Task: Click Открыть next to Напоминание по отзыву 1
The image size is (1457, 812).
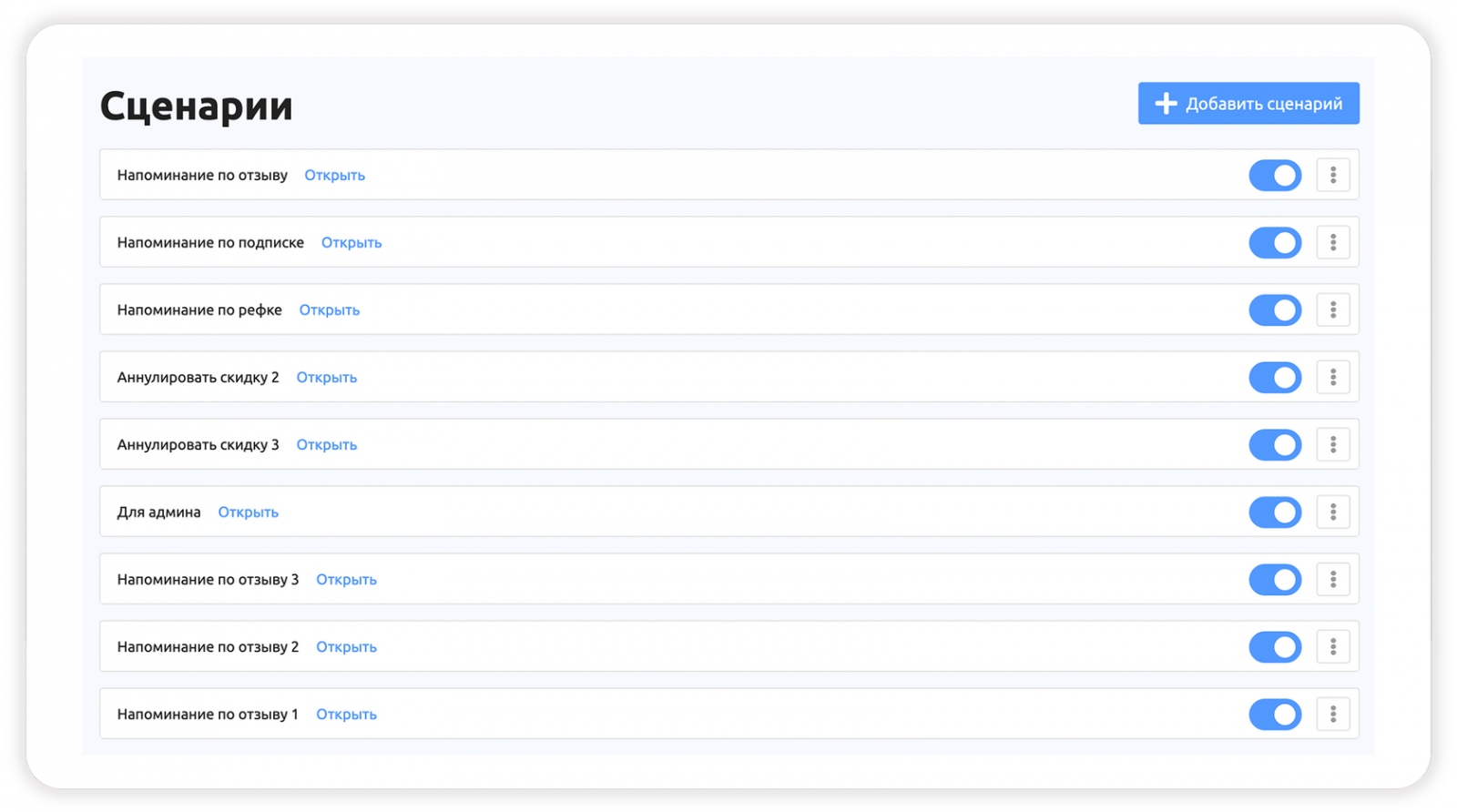Action: pyautogui.click(x=346, y=715)
